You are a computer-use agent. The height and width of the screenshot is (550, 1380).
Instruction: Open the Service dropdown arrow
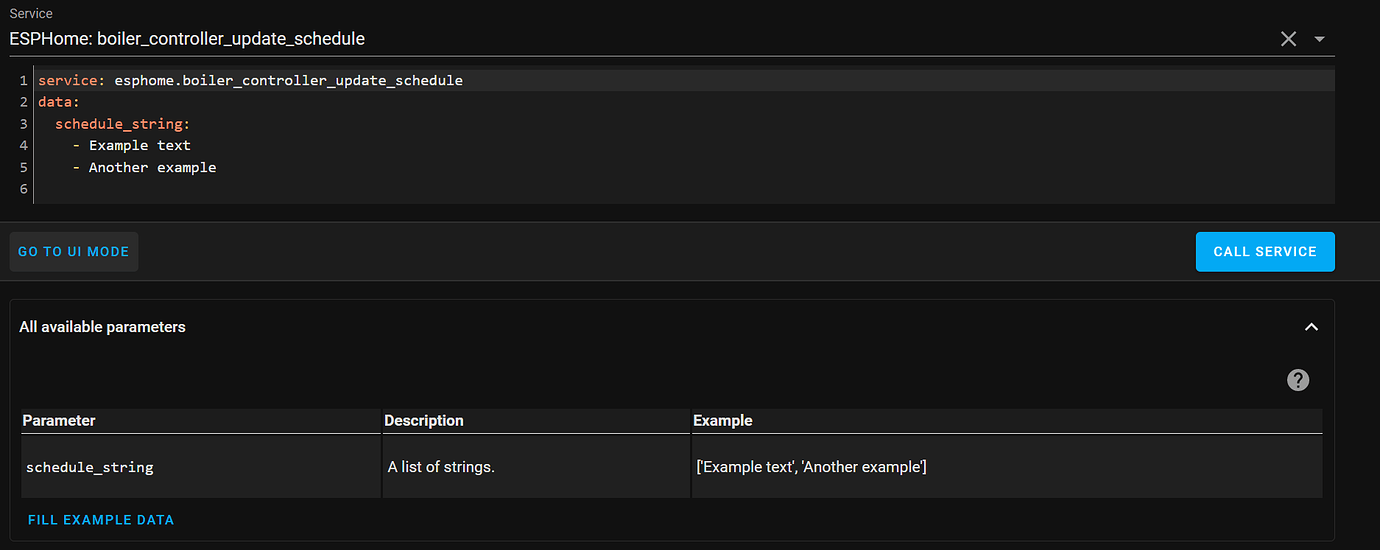(1319, 39)
